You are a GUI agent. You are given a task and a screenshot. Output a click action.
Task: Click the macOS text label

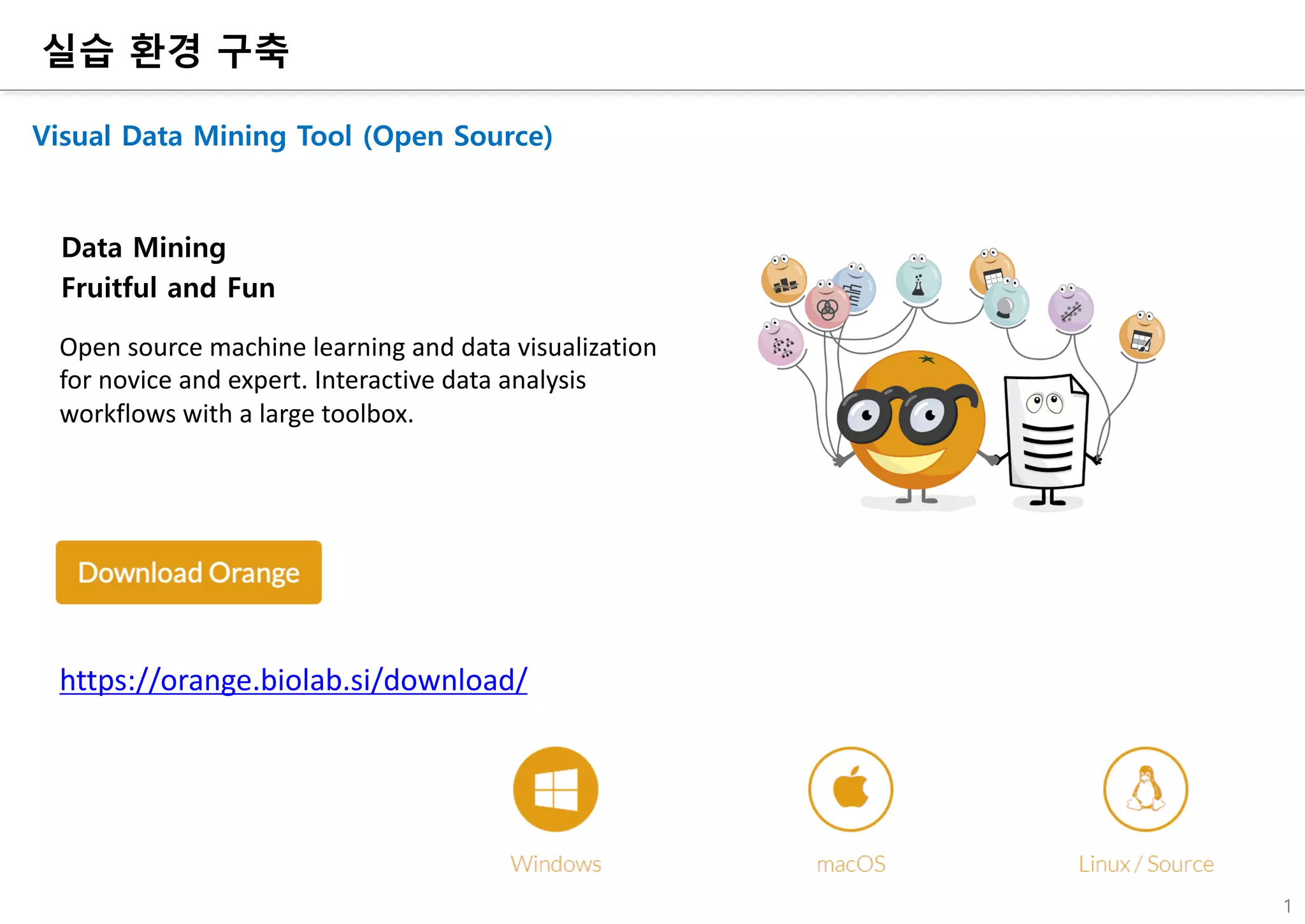[x=851, y=864]
